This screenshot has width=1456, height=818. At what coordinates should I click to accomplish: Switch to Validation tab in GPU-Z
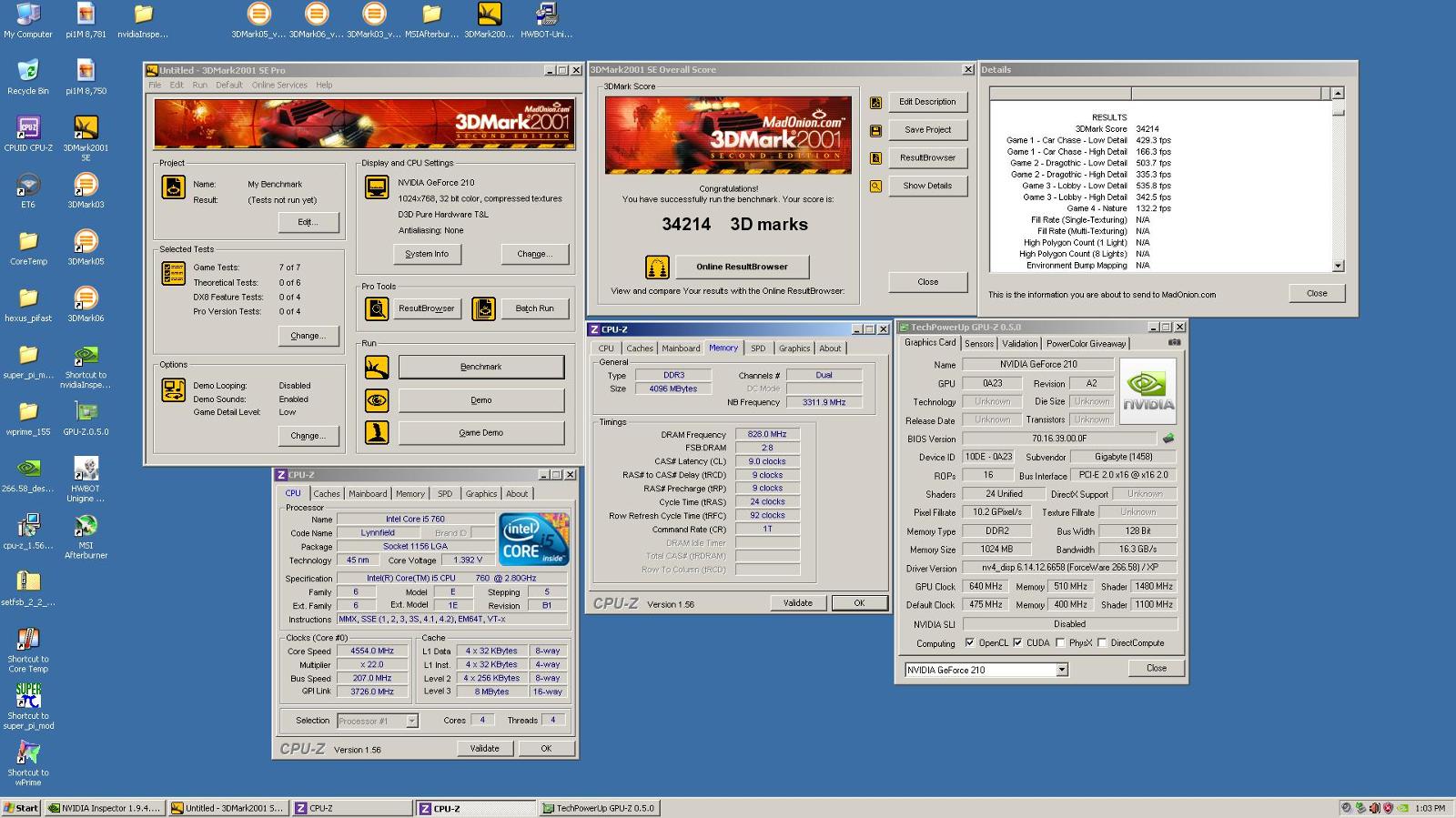coord(1019,344)
